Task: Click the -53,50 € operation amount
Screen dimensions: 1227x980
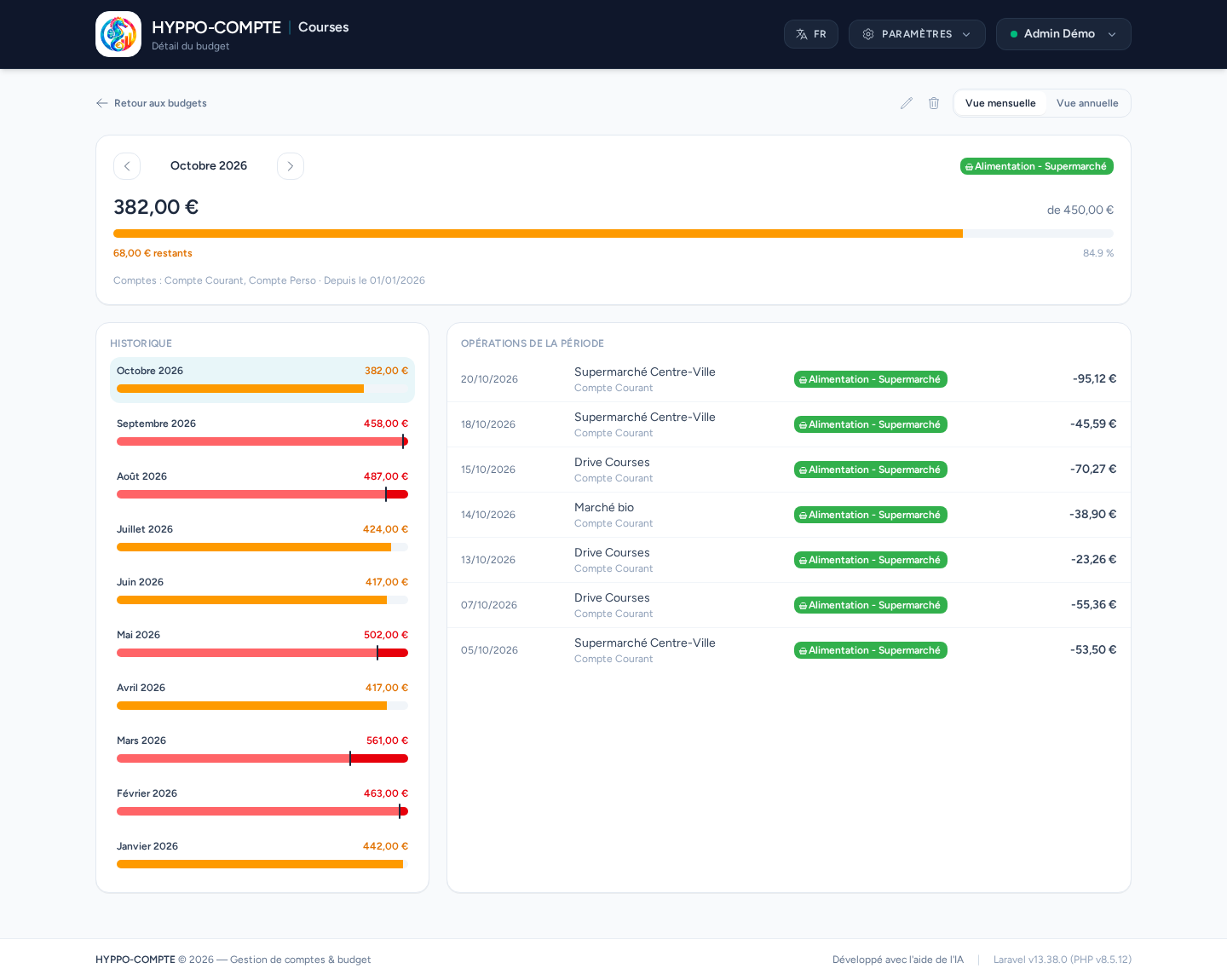Action: click(1093, 649)
